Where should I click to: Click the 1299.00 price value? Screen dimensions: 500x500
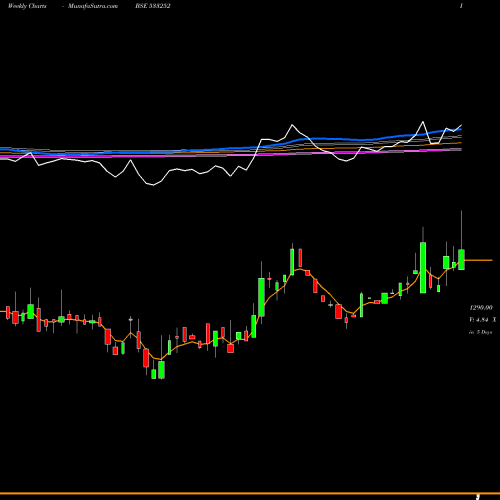[481, 307]
